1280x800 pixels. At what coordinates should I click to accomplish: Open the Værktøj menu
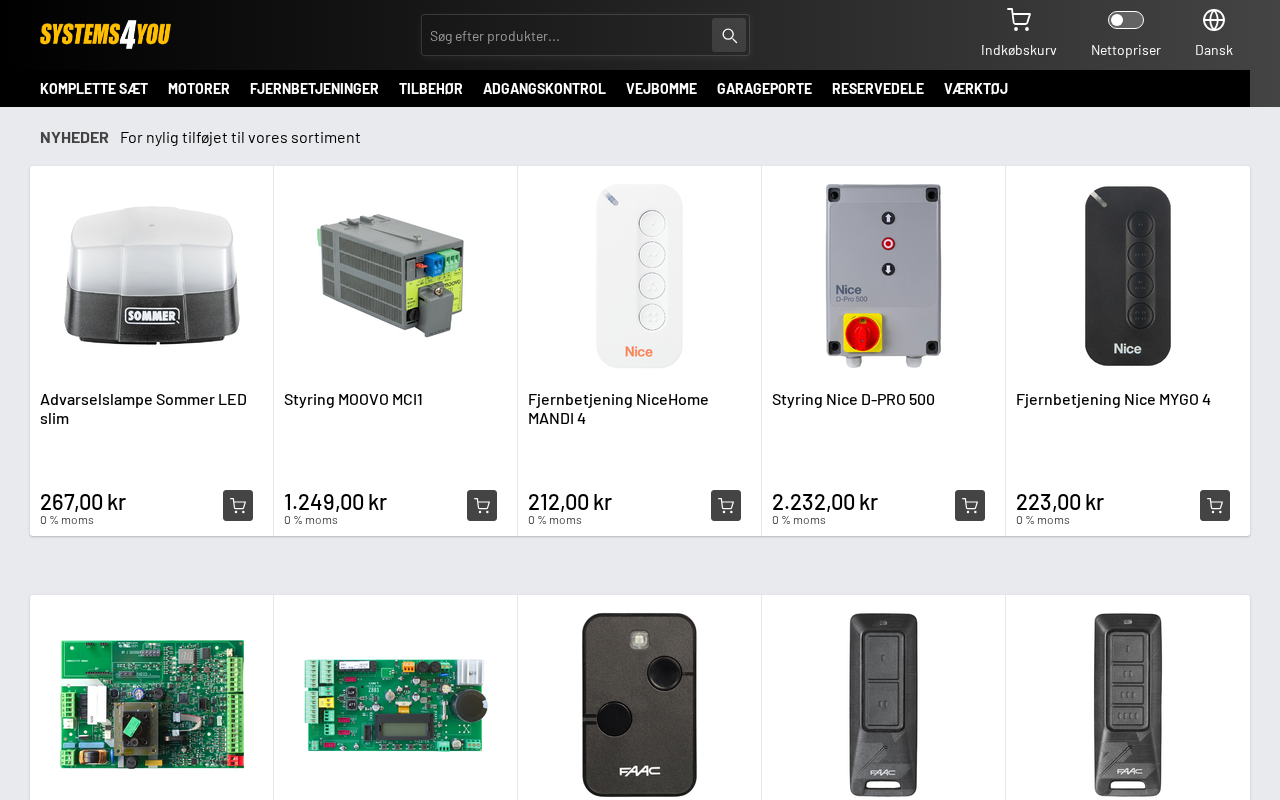[976, 88]
